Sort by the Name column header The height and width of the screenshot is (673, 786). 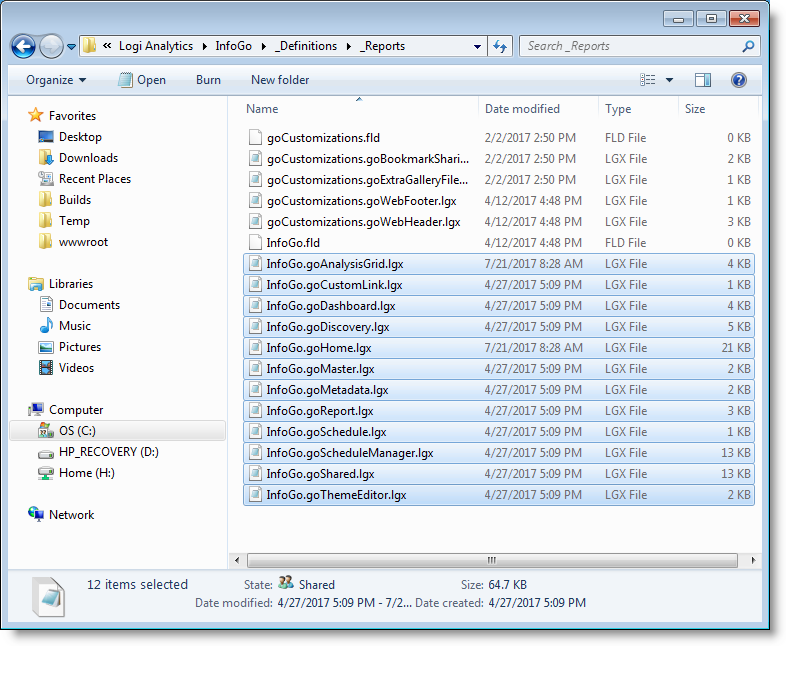click(262, 109)
